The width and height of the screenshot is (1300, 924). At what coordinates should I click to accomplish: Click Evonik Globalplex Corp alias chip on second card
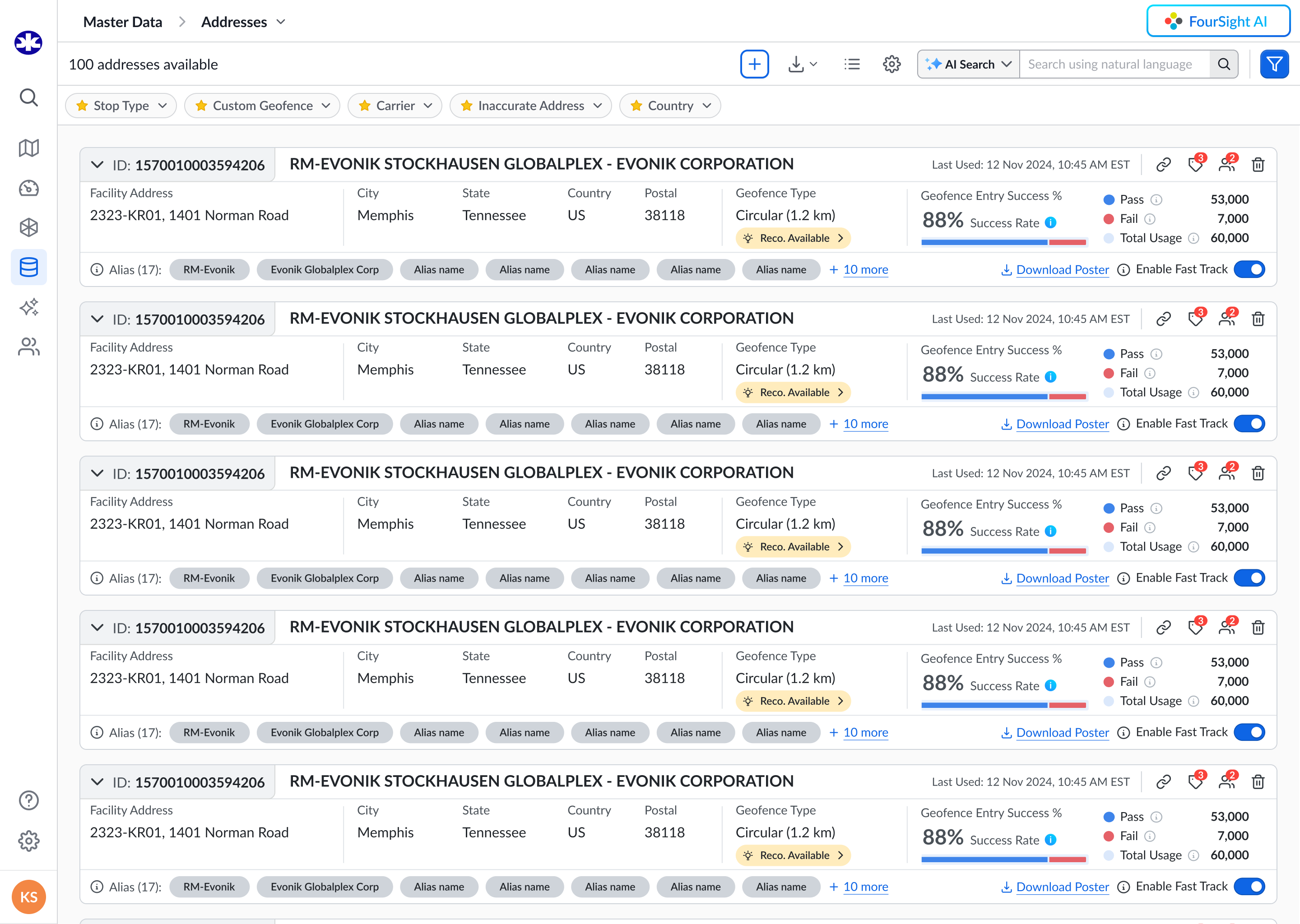click(325, 424)
